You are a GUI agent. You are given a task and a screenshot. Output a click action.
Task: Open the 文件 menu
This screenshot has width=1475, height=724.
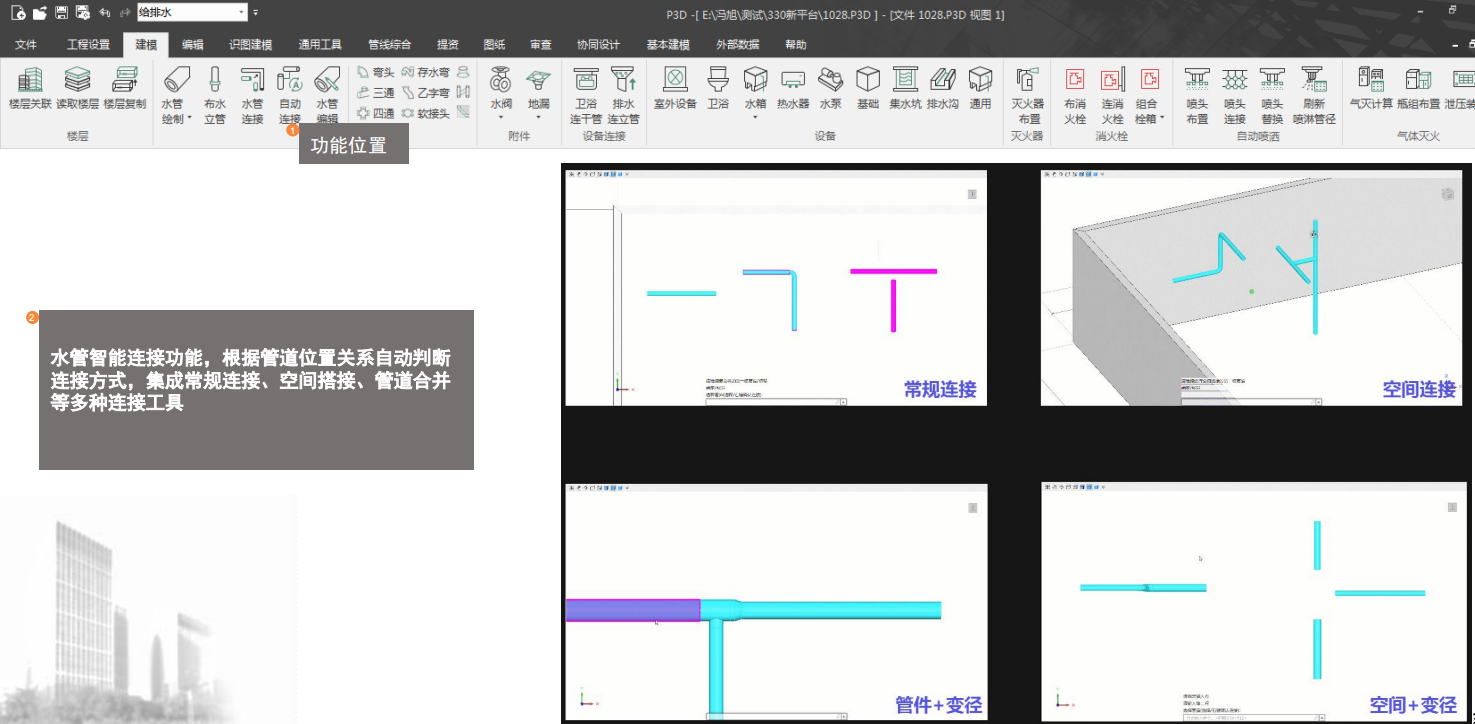pos(26,45)
